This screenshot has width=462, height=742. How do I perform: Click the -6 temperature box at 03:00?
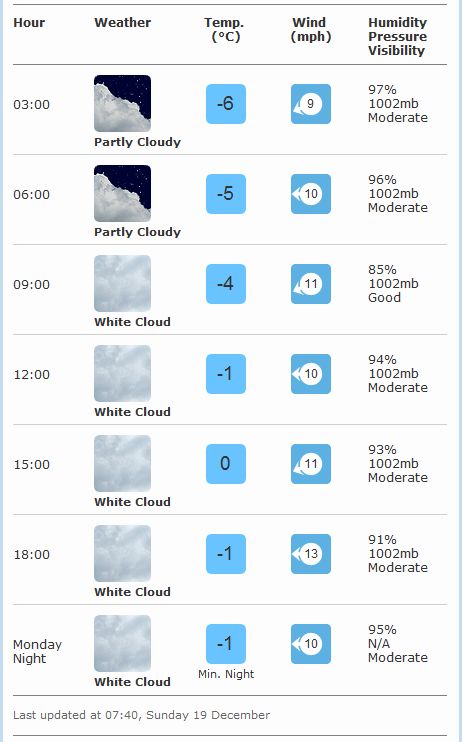pyautogui.click(x=226, y=104)
